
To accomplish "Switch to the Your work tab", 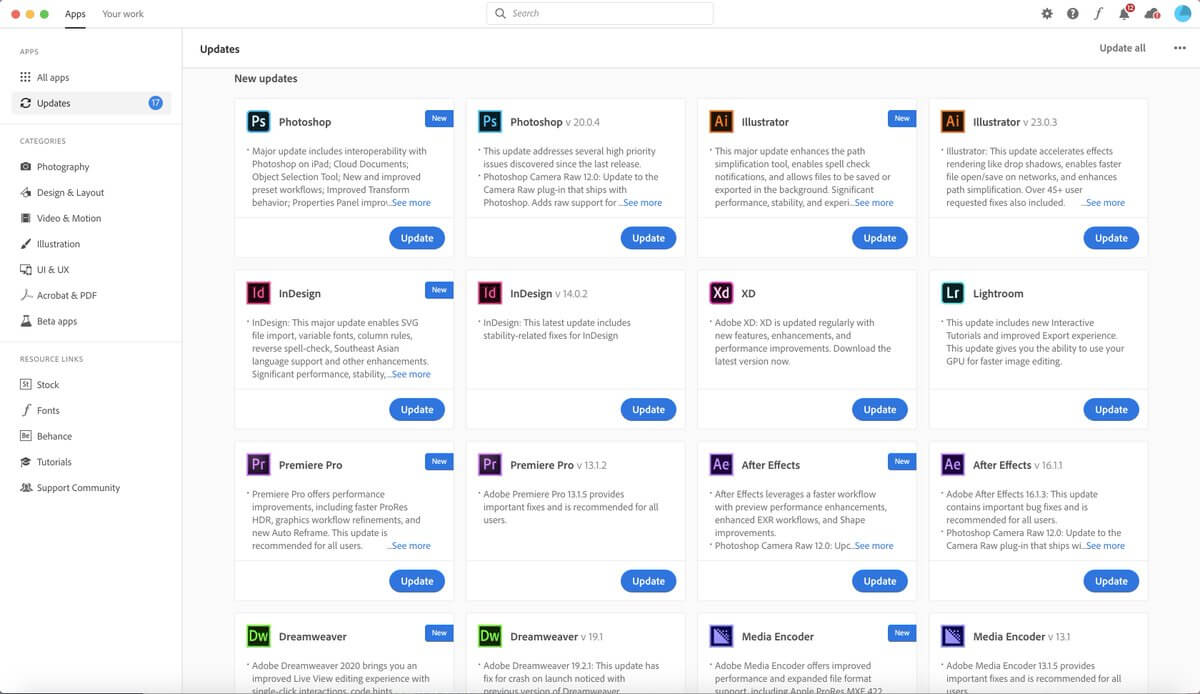I will tap(122, 14).
